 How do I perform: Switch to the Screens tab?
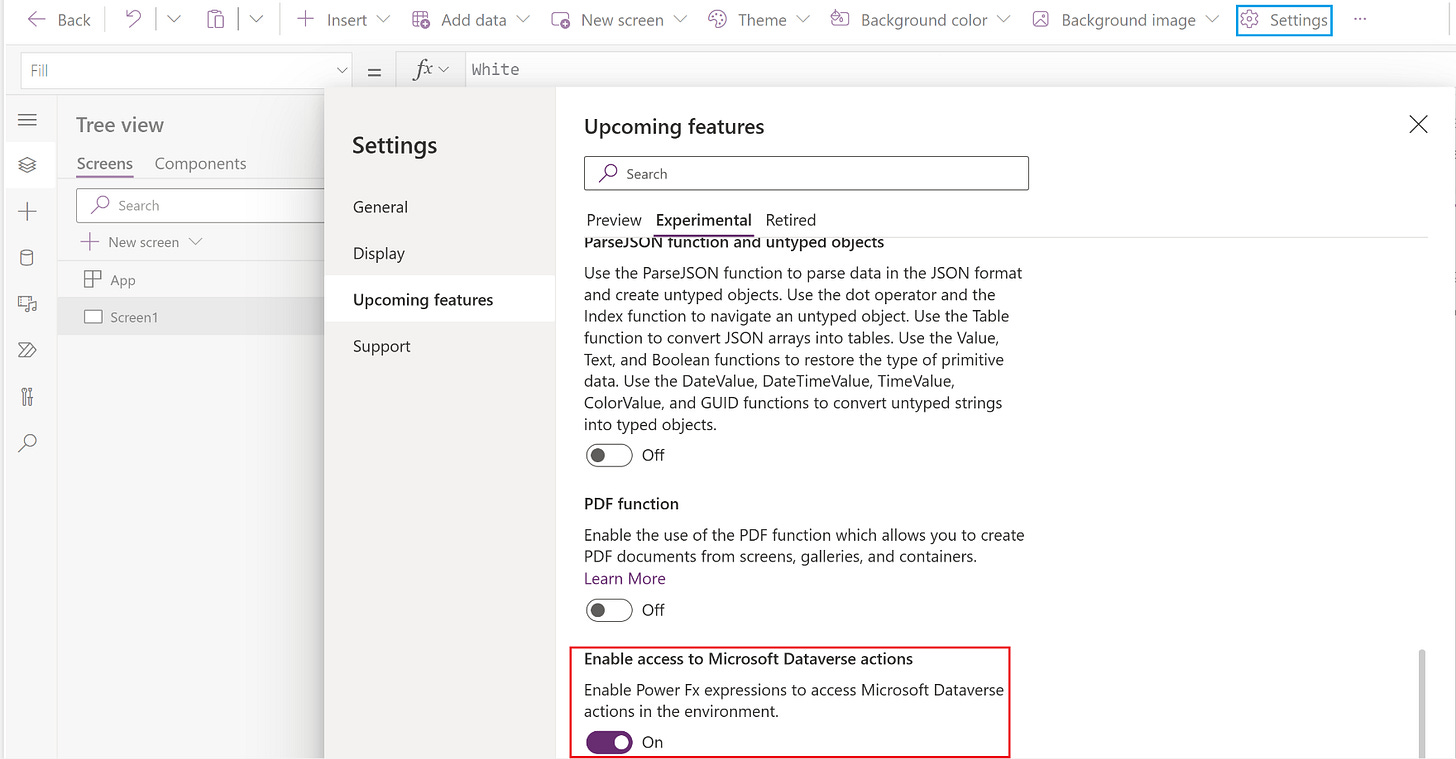click(x=105, y=164)
